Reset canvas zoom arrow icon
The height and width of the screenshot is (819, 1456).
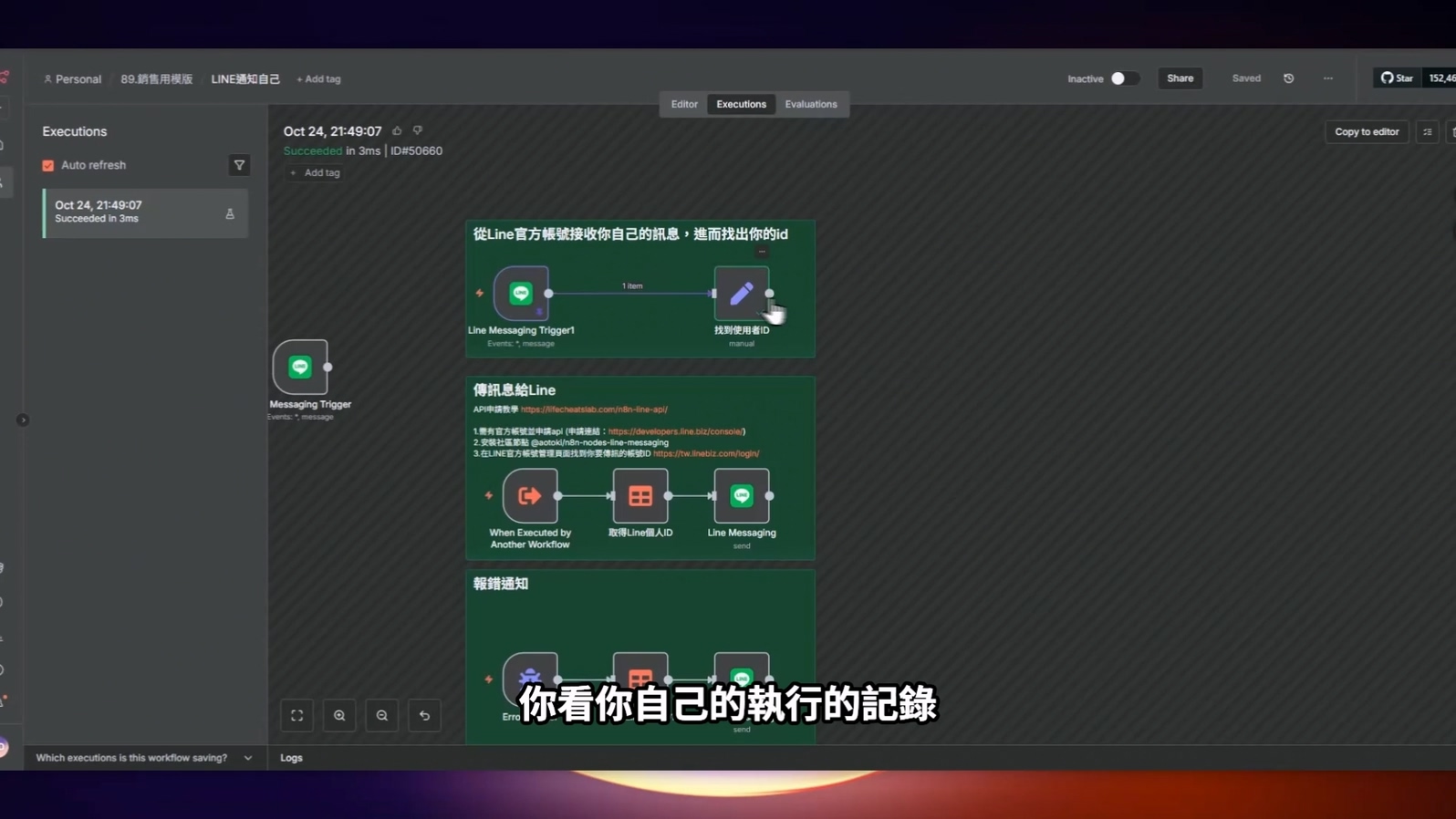pos(425,716)
